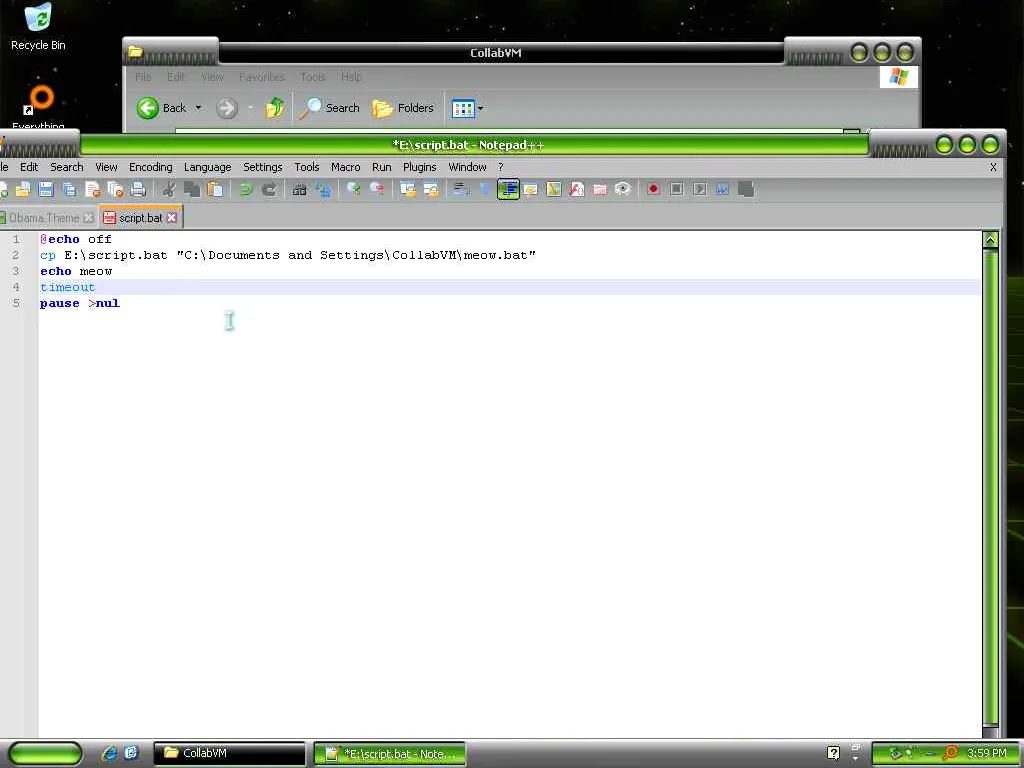1024x768 pixels.
Task: Click the taskbar clock showing 3:59 PM
Action: (987, 753)
